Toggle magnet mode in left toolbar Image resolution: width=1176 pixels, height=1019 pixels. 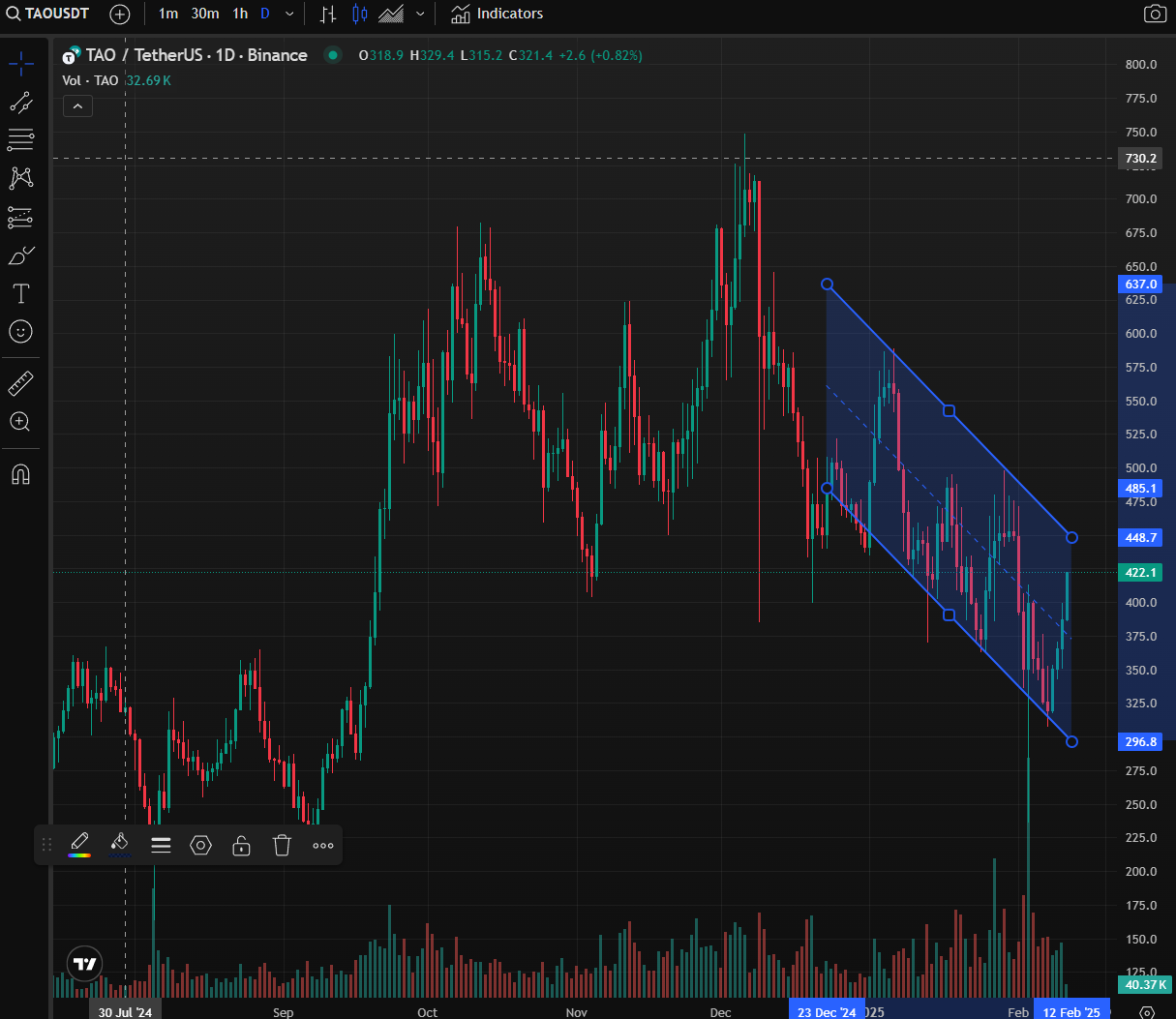pyautogui.click(x=20, y=474)
